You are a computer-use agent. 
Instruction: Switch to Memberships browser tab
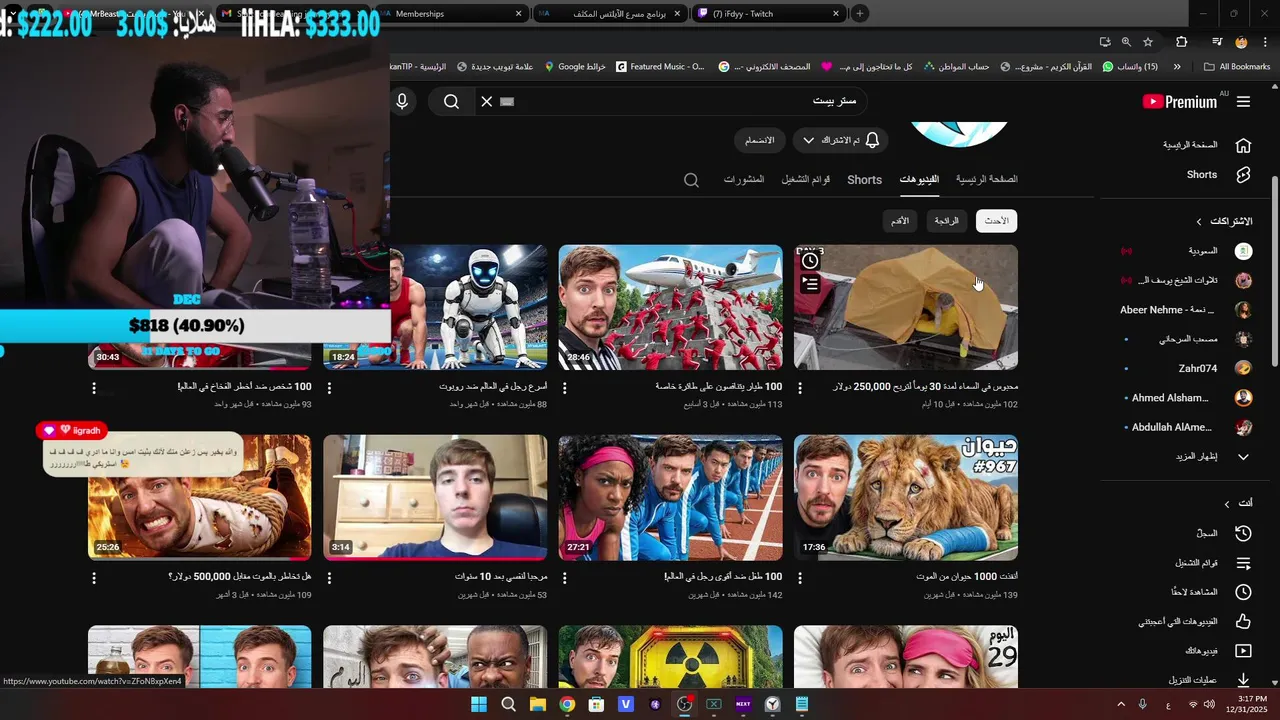(x=450, y=13)
